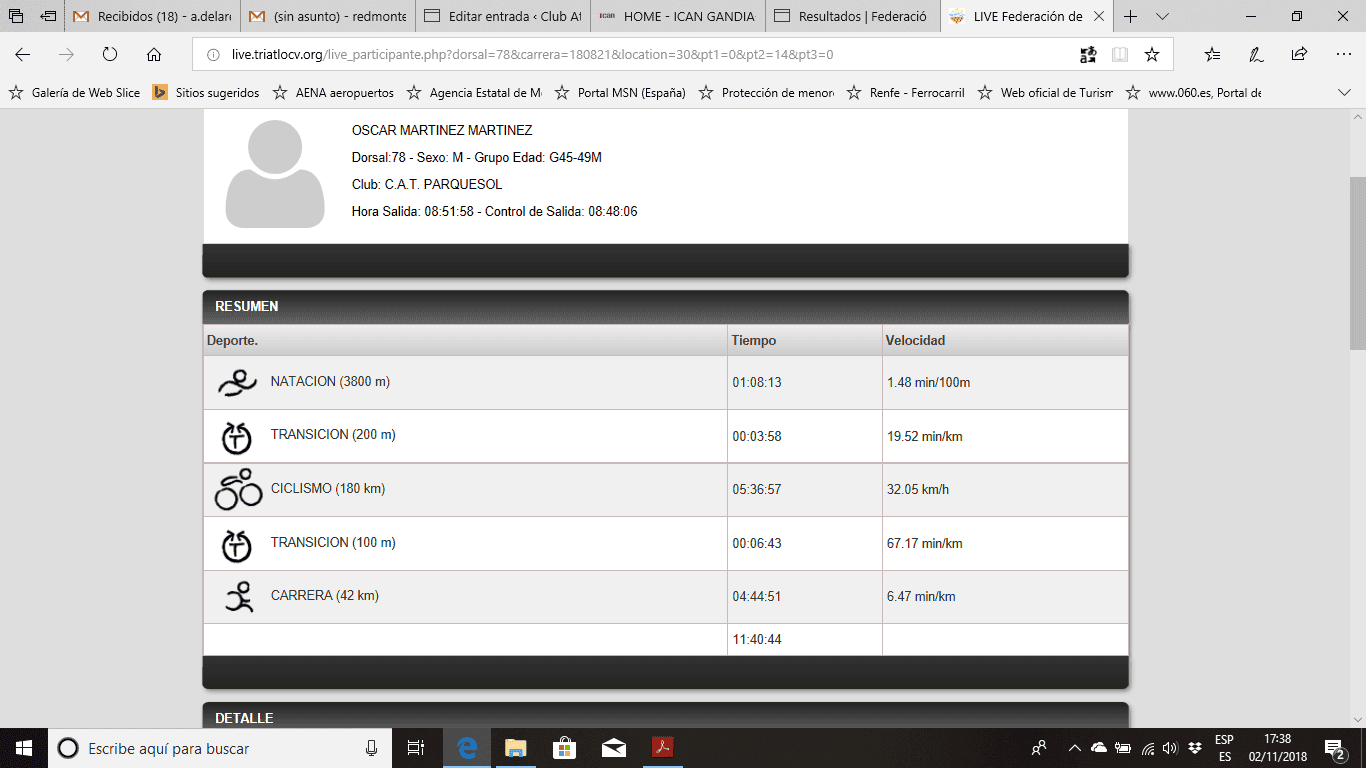Click the cycling icon for CICLISMO
Screen dimensions: 1366x768
point(238,490)
